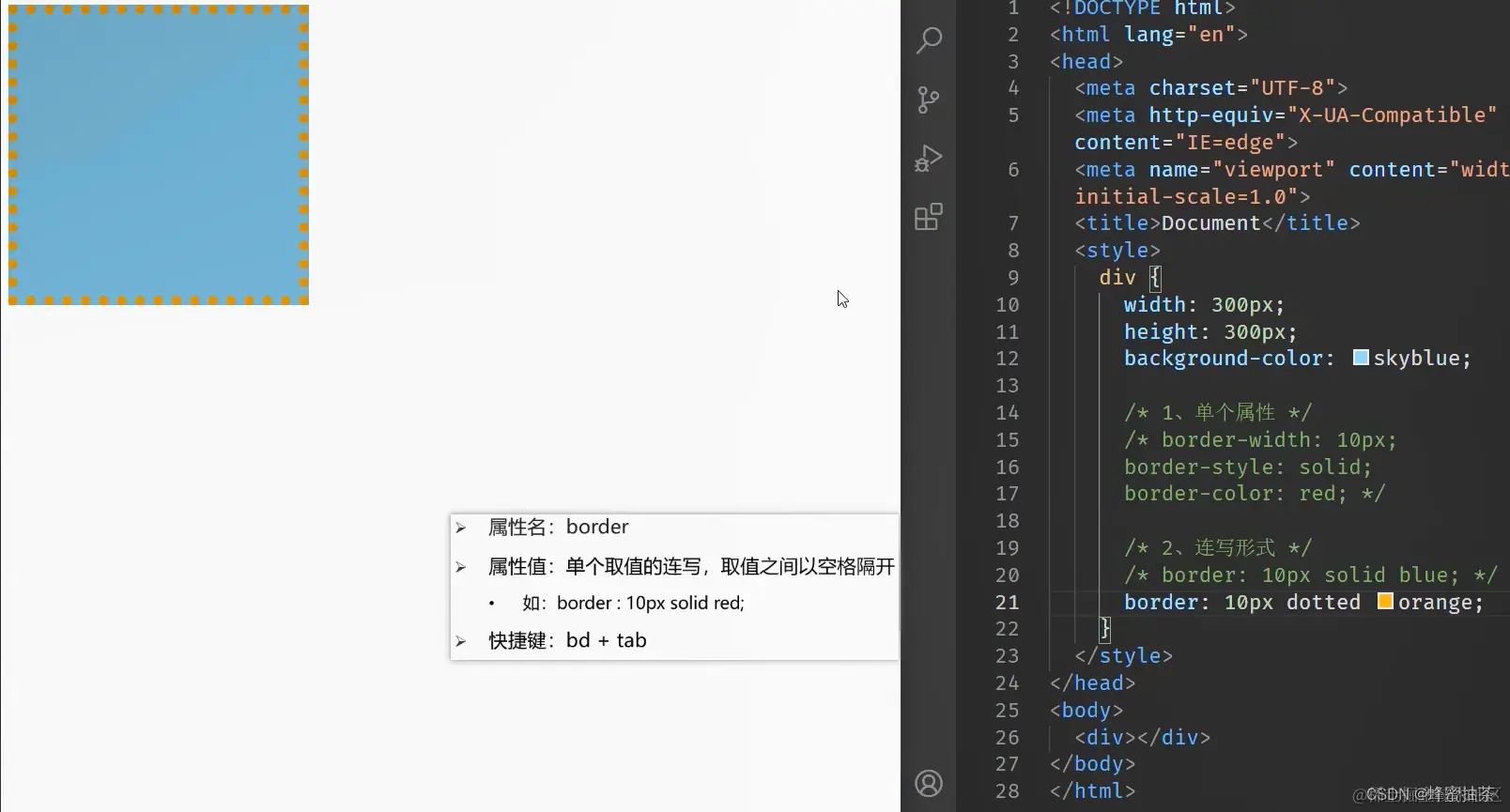Click '属性名: border' text in the note
Image resolution: width=1510 pixels, height=812 pixels.
558,528
